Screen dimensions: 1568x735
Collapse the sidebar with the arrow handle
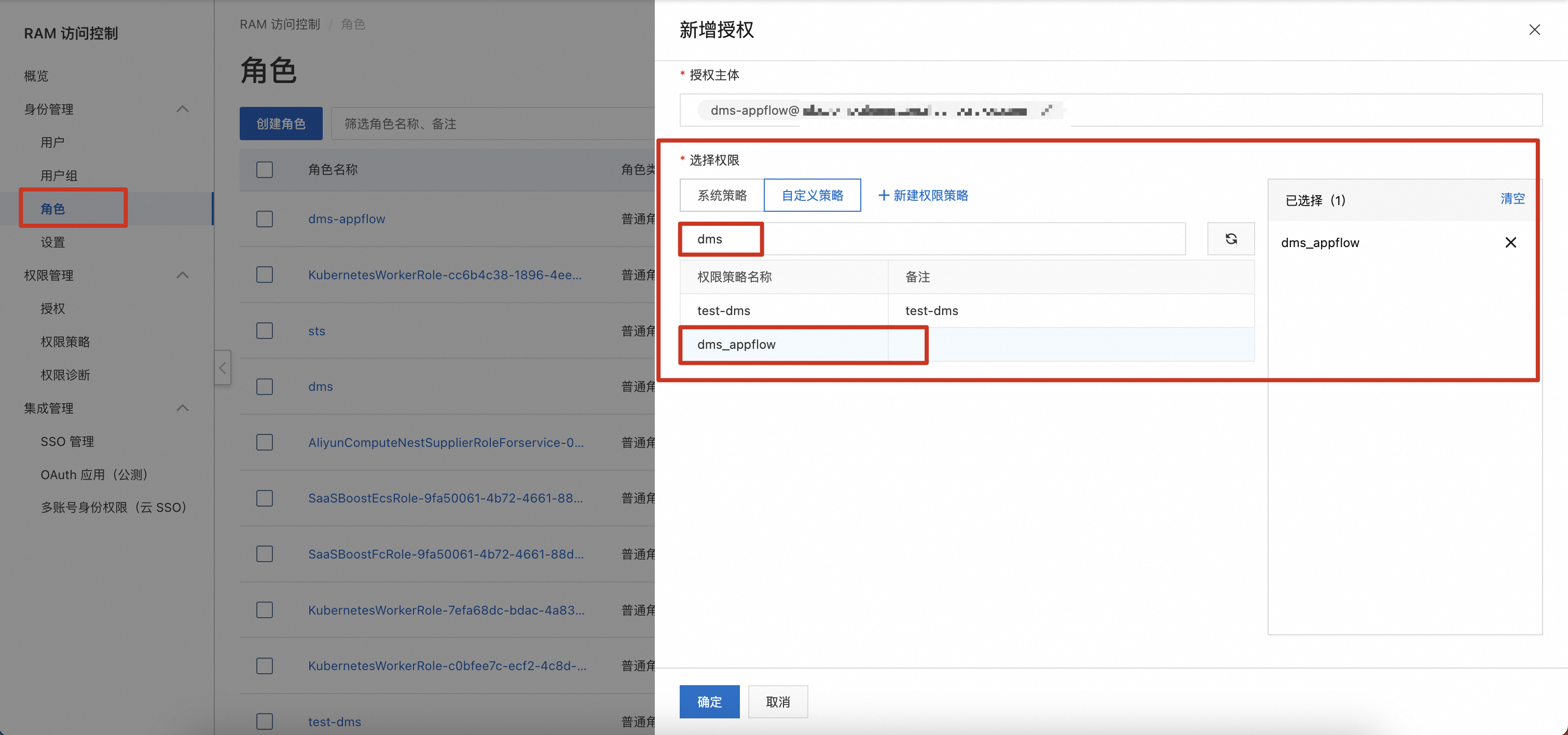pos(223,367)
